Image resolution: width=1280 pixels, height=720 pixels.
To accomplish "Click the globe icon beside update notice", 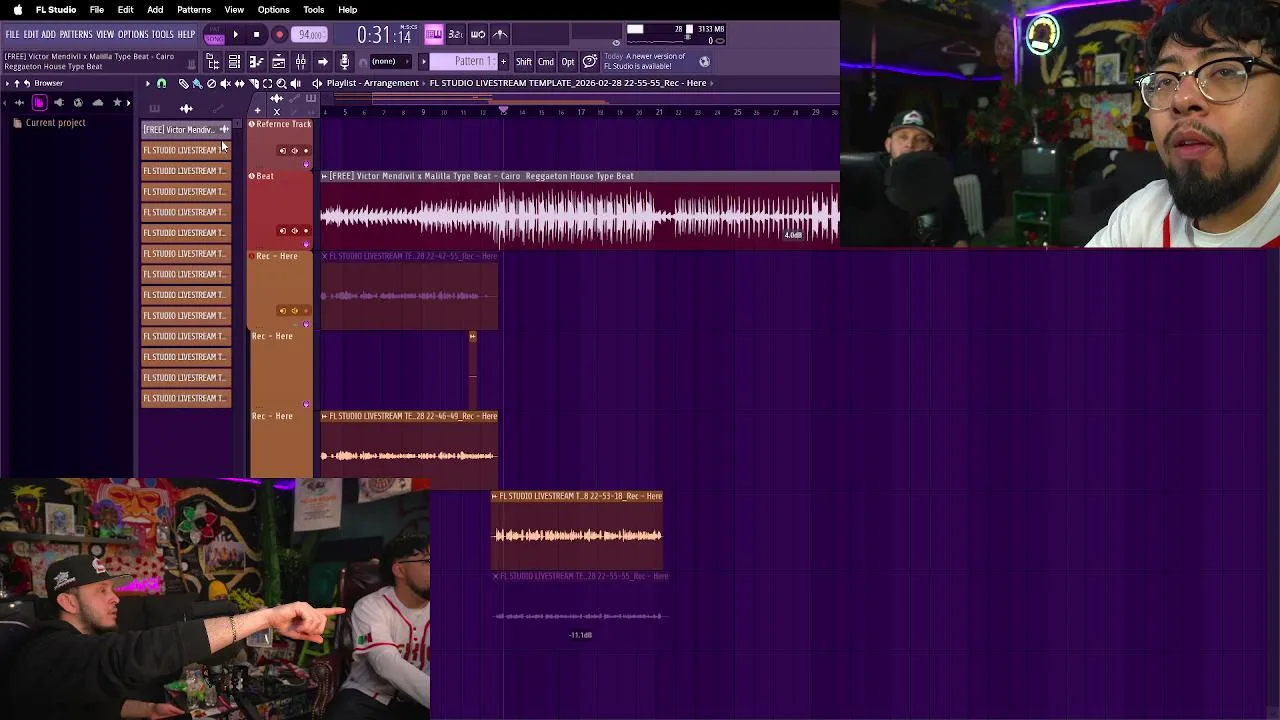I will (x=704, y=62).
